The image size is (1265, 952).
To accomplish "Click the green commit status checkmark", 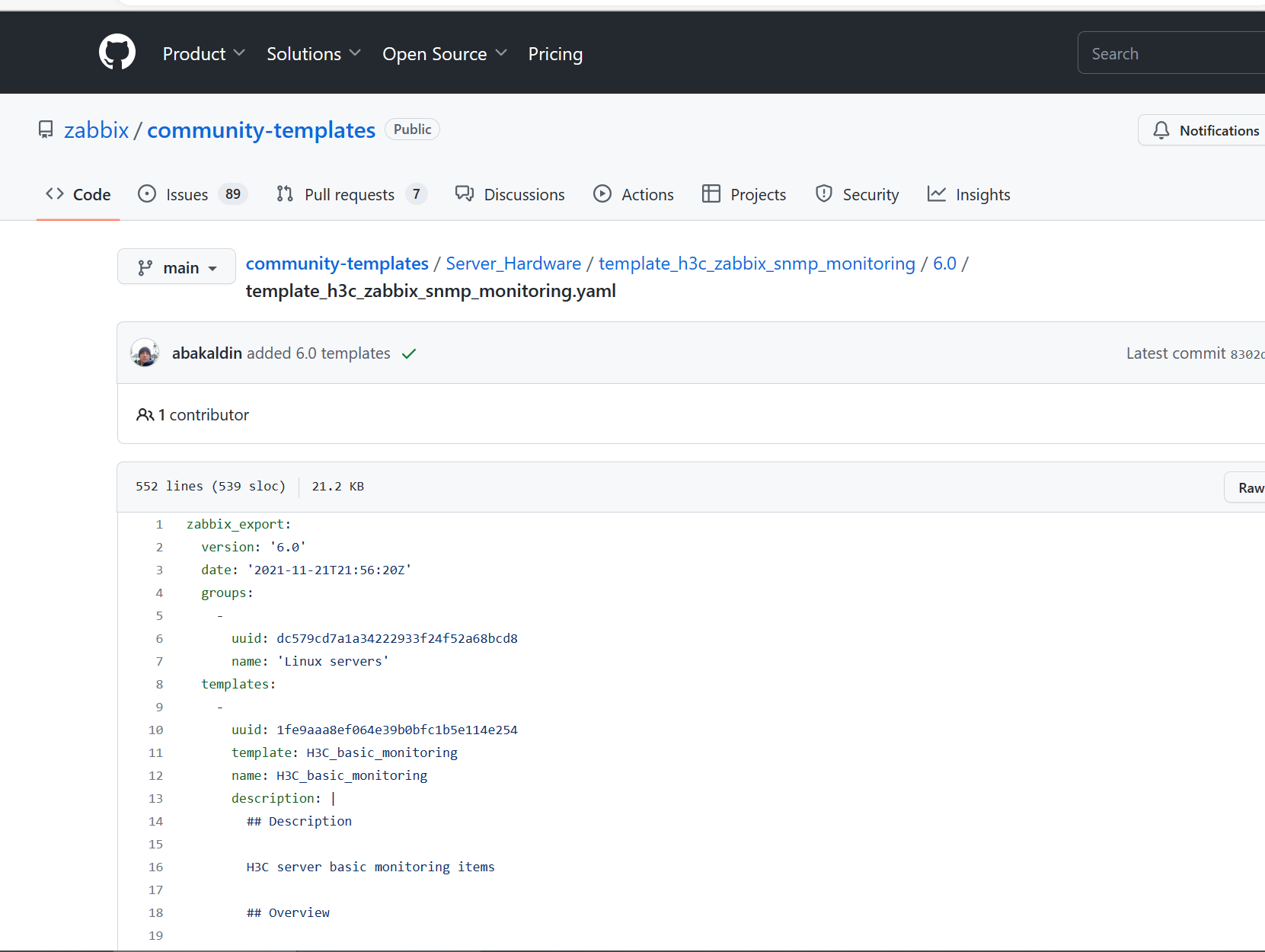I will [409, 353].
